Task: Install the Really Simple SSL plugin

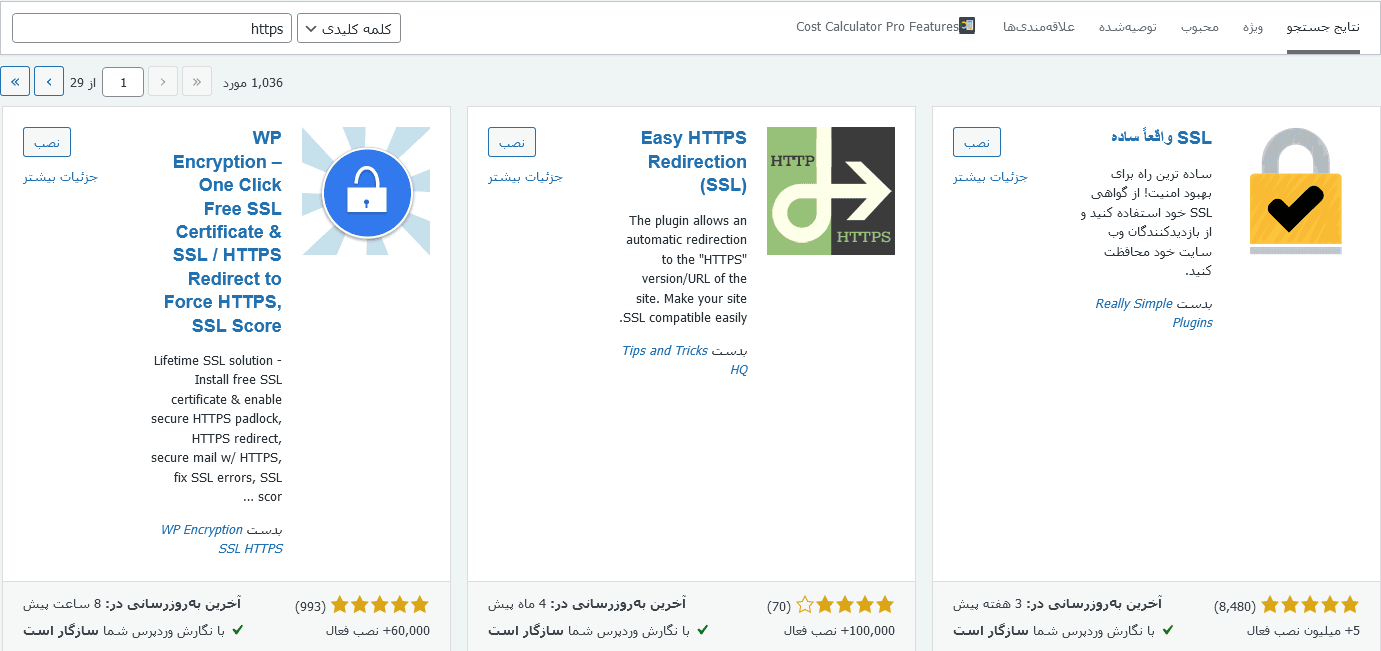Action: coord(977,142)
